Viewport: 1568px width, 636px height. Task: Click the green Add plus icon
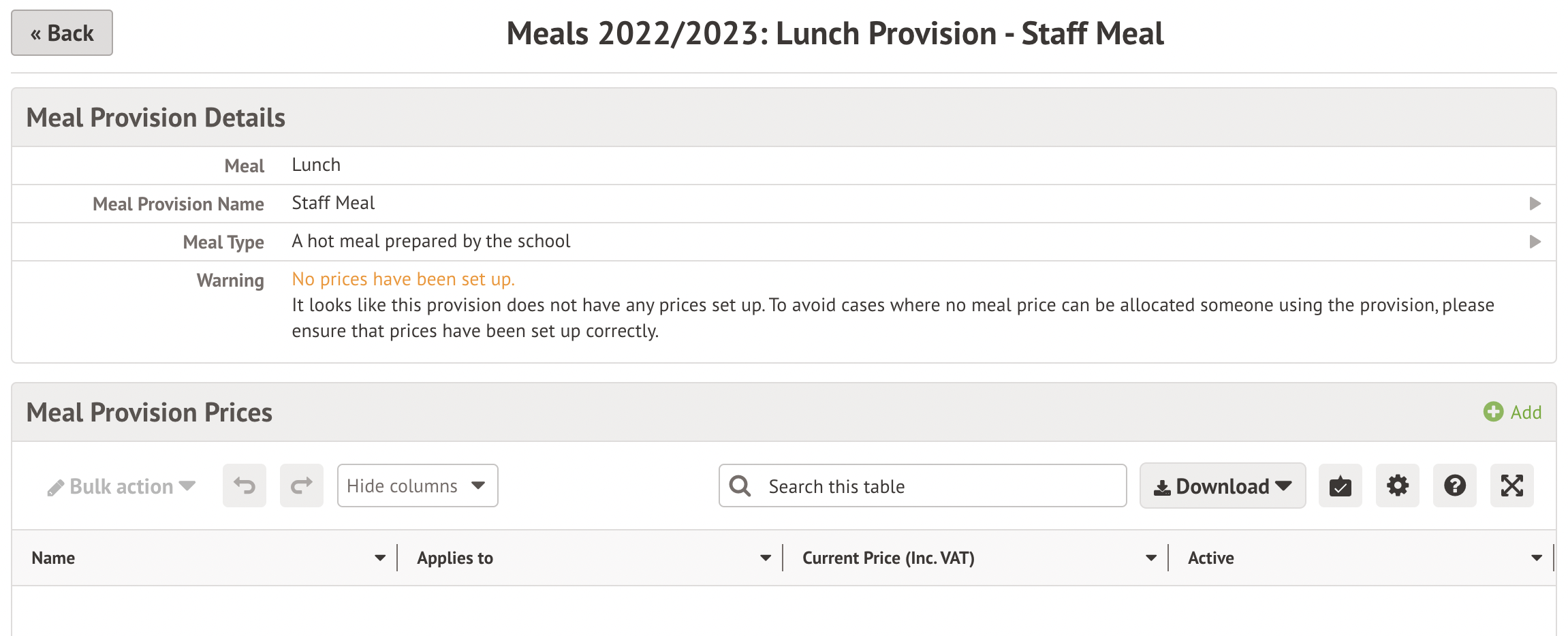click(x=1493, y=412)
